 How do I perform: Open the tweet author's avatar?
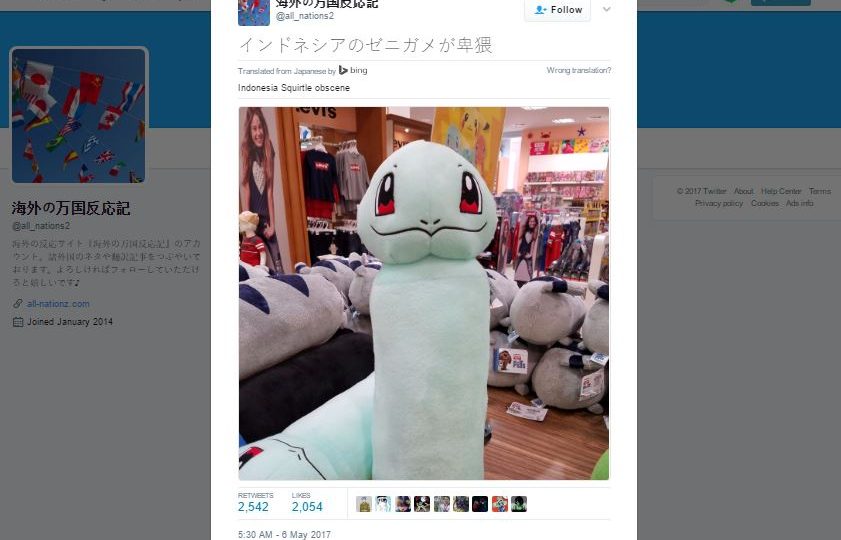click(254, 12)
